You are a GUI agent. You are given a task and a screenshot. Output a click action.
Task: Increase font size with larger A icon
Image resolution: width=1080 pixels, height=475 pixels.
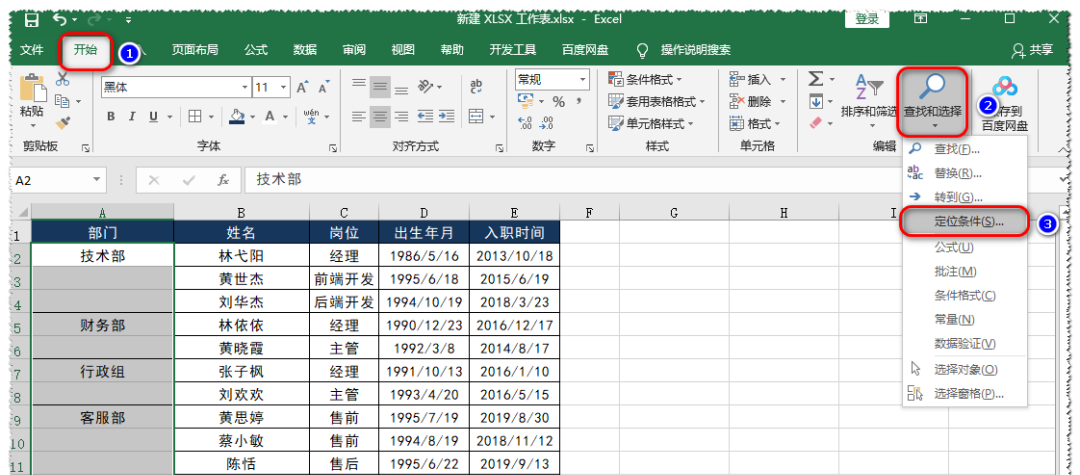coord(302,87)
